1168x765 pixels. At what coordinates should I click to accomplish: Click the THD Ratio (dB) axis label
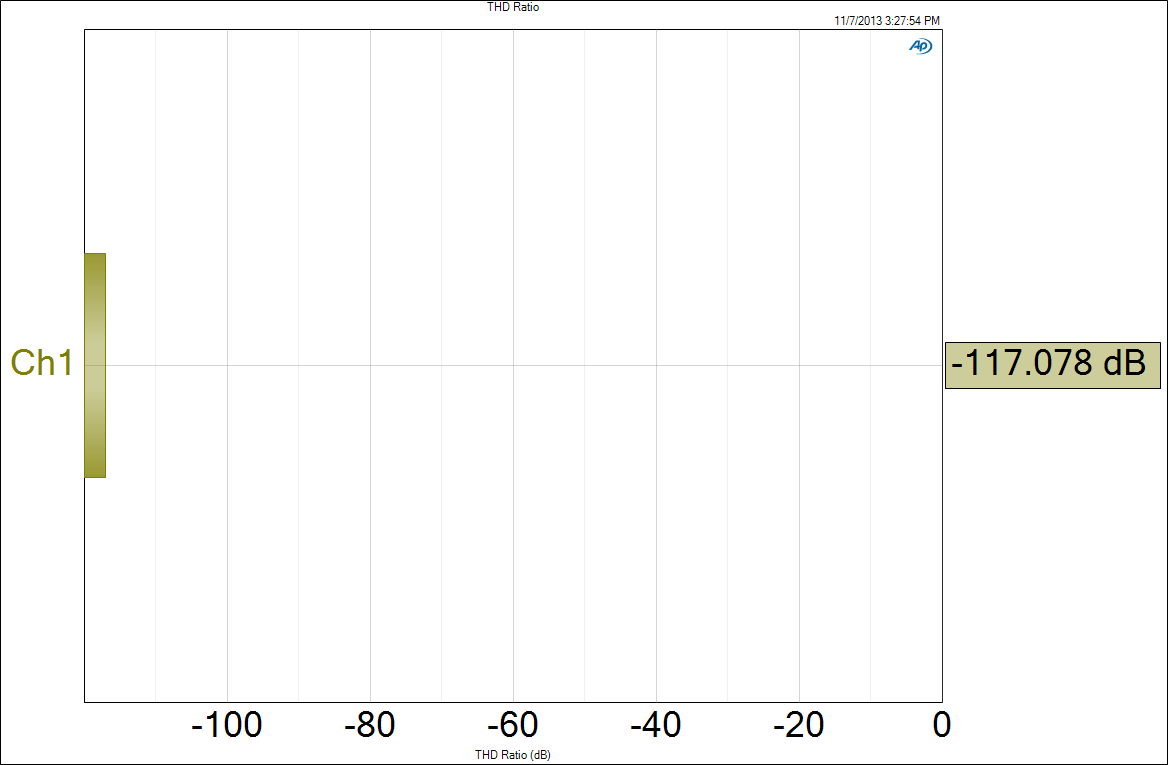(x=513, y=755)
